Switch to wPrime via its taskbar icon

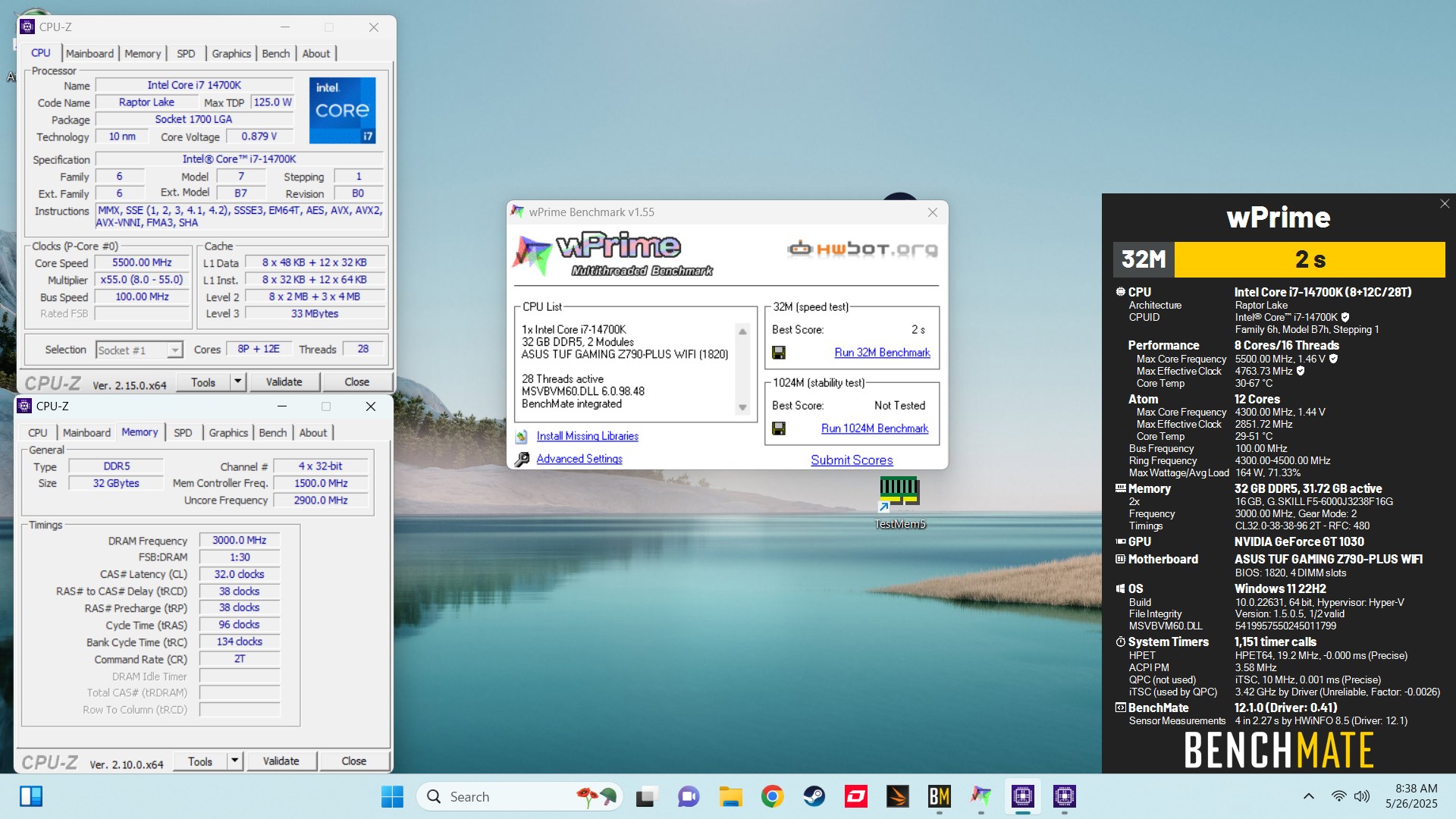pyautogui.click(x=981, y=796)
